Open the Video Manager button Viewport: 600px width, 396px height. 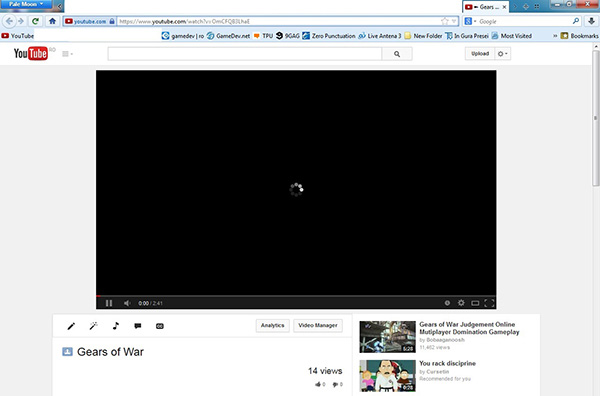[318, 326]
